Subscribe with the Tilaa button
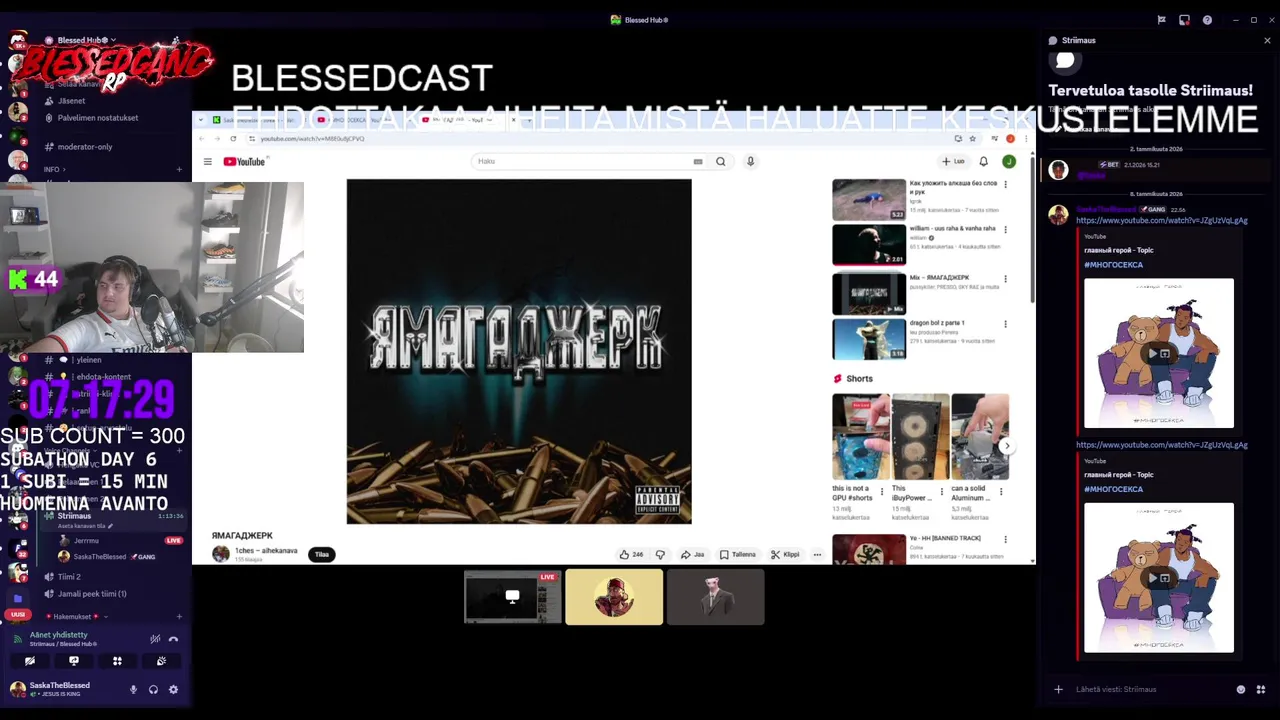Image resolution: width=1280 pixels, height=720 pixels. tap(322, 554)
